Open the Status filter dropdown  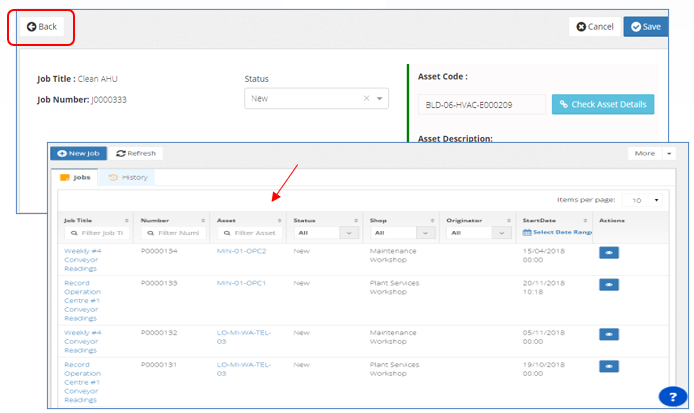click(x=326, y=233)
